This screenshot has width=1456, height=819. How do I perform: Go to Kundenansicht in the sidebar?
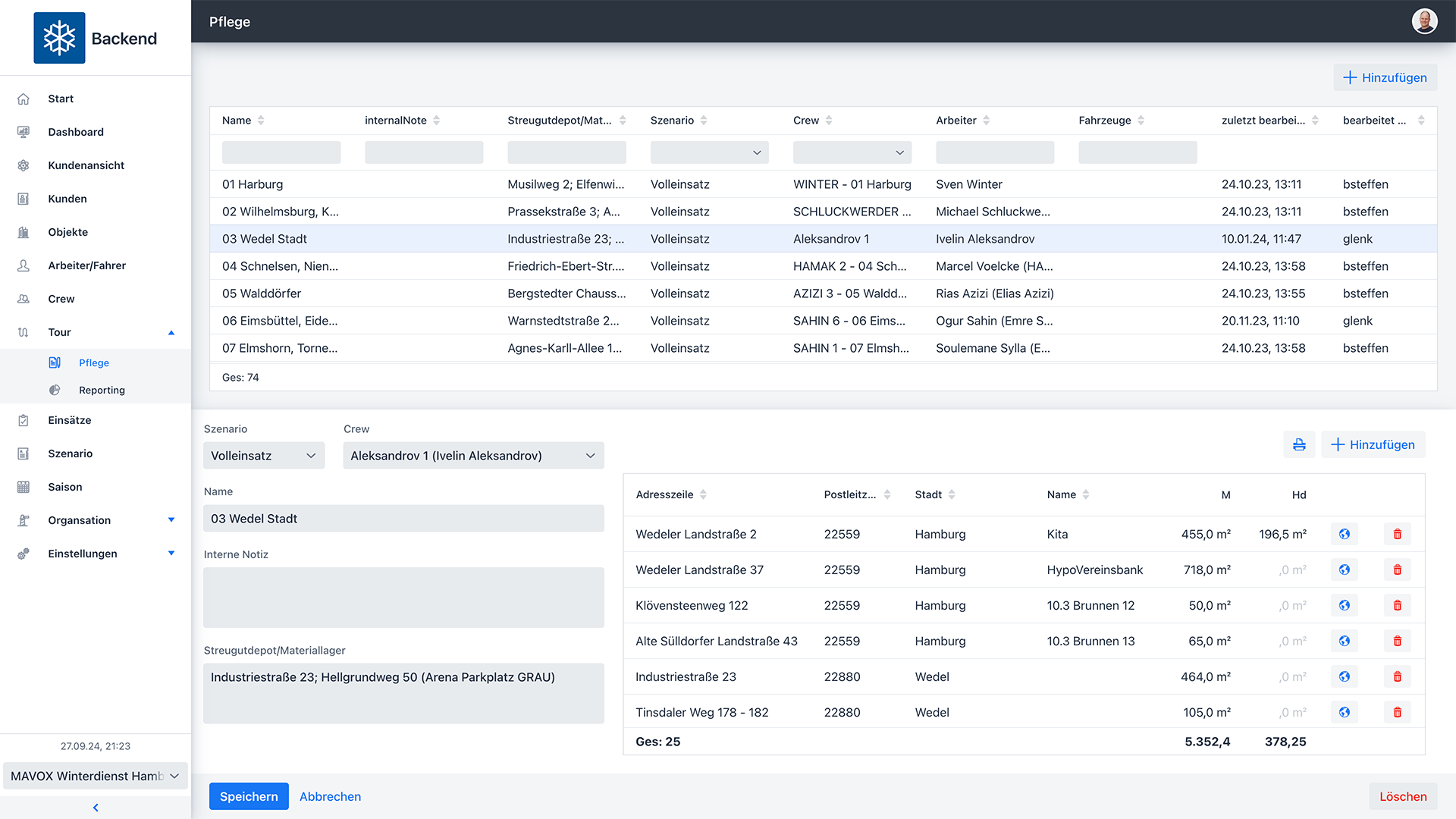[86, 165]
